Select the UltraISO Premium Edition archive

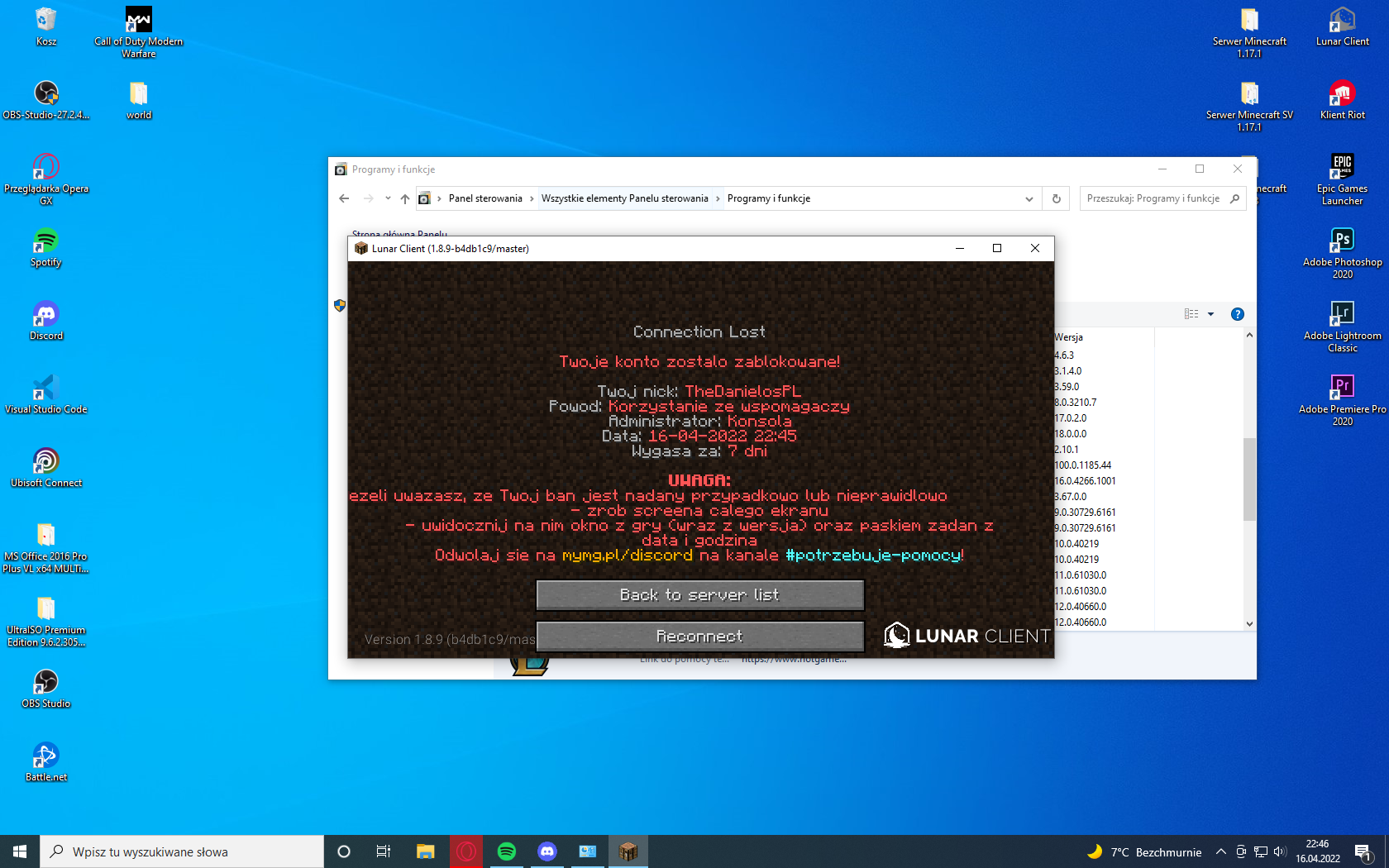(x=46, y=622)
